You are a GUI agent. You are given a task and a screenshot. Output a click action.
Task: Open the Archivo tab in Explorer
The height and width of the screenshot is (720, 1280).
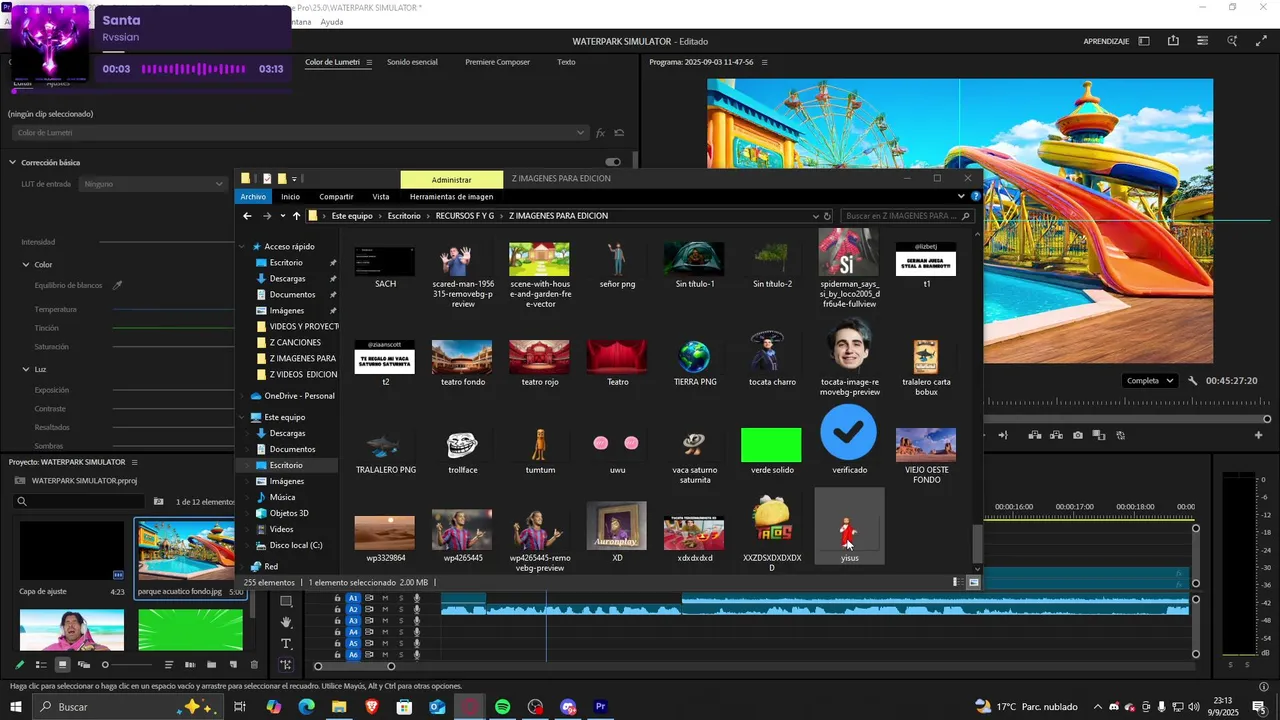253,197
